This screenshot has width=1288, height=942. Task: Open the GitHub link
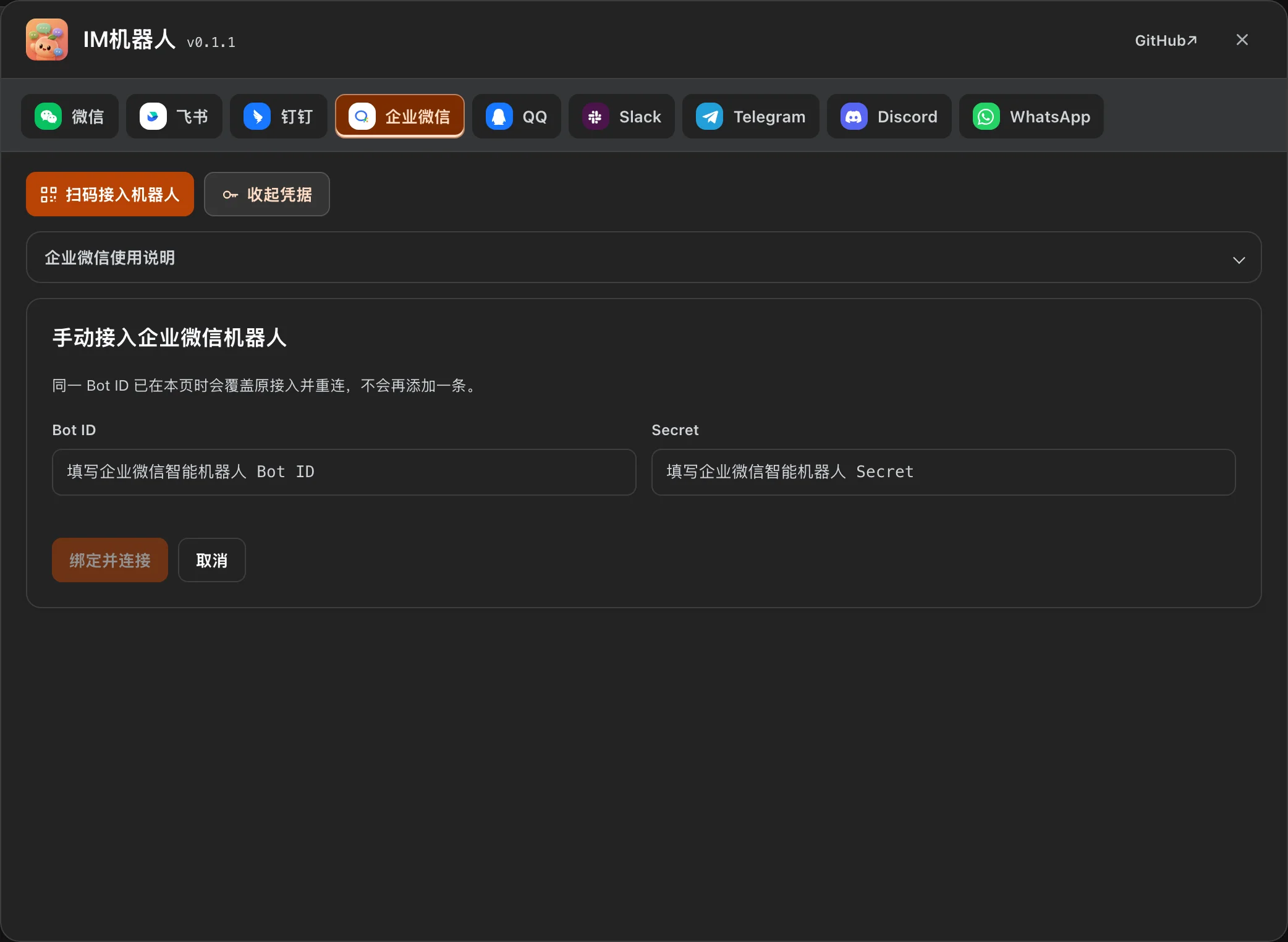click(1166, 40)
